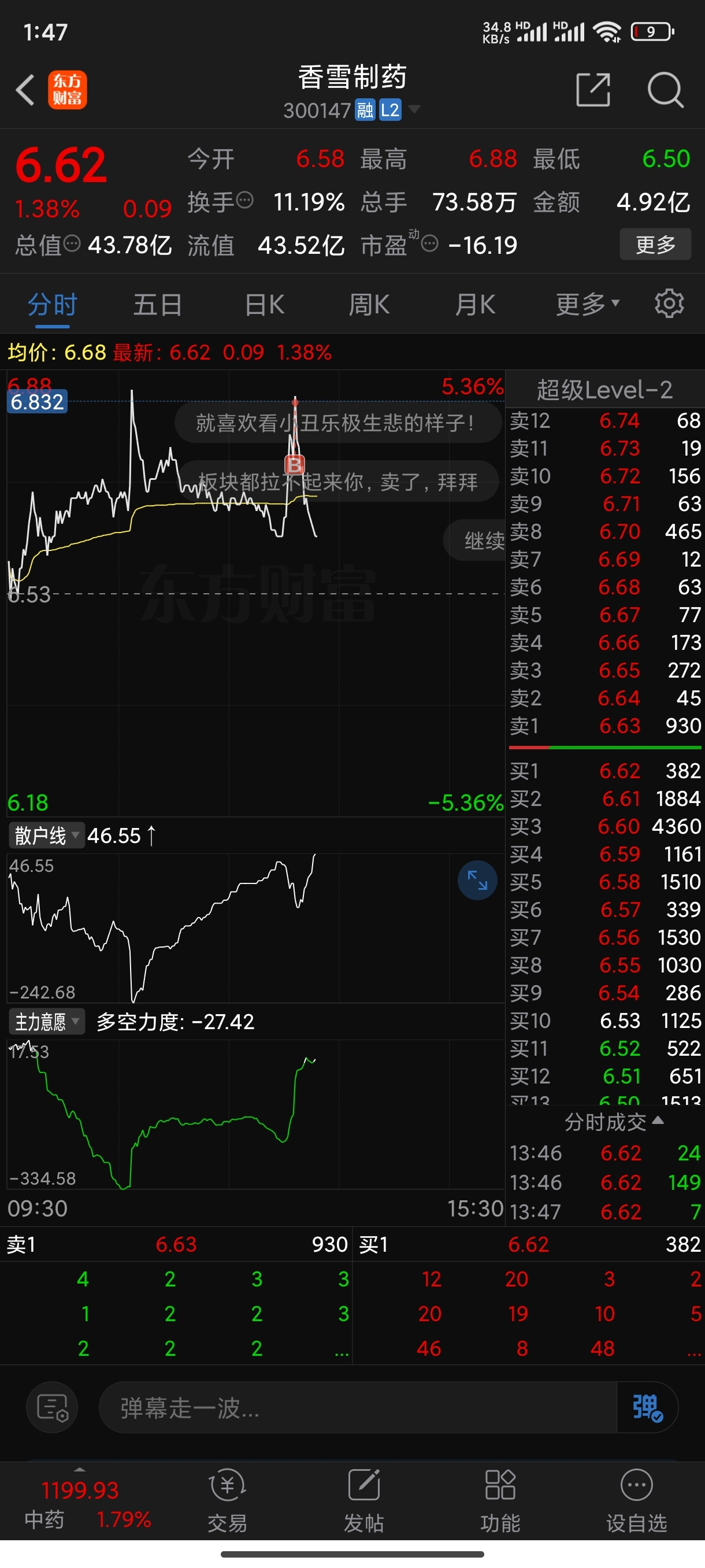Open the share/export icon
705x1568 pixels.
click(593, 90)
